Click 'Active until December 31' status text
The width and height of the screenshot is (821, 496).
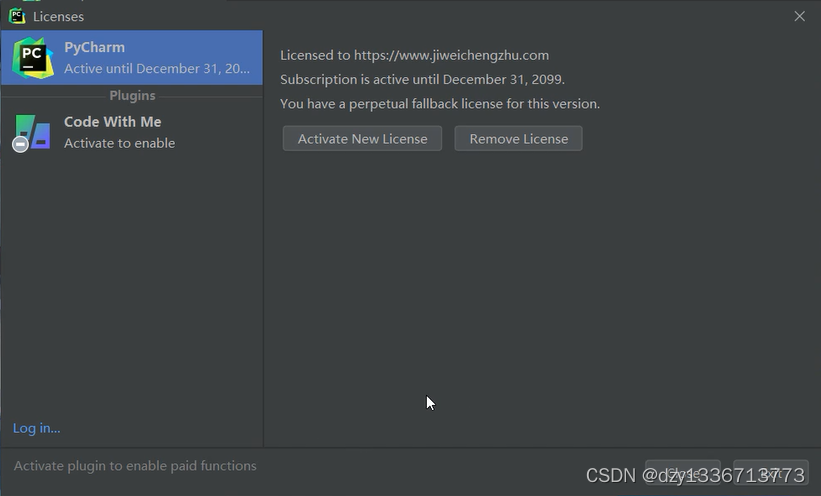(x=157, y=69)
